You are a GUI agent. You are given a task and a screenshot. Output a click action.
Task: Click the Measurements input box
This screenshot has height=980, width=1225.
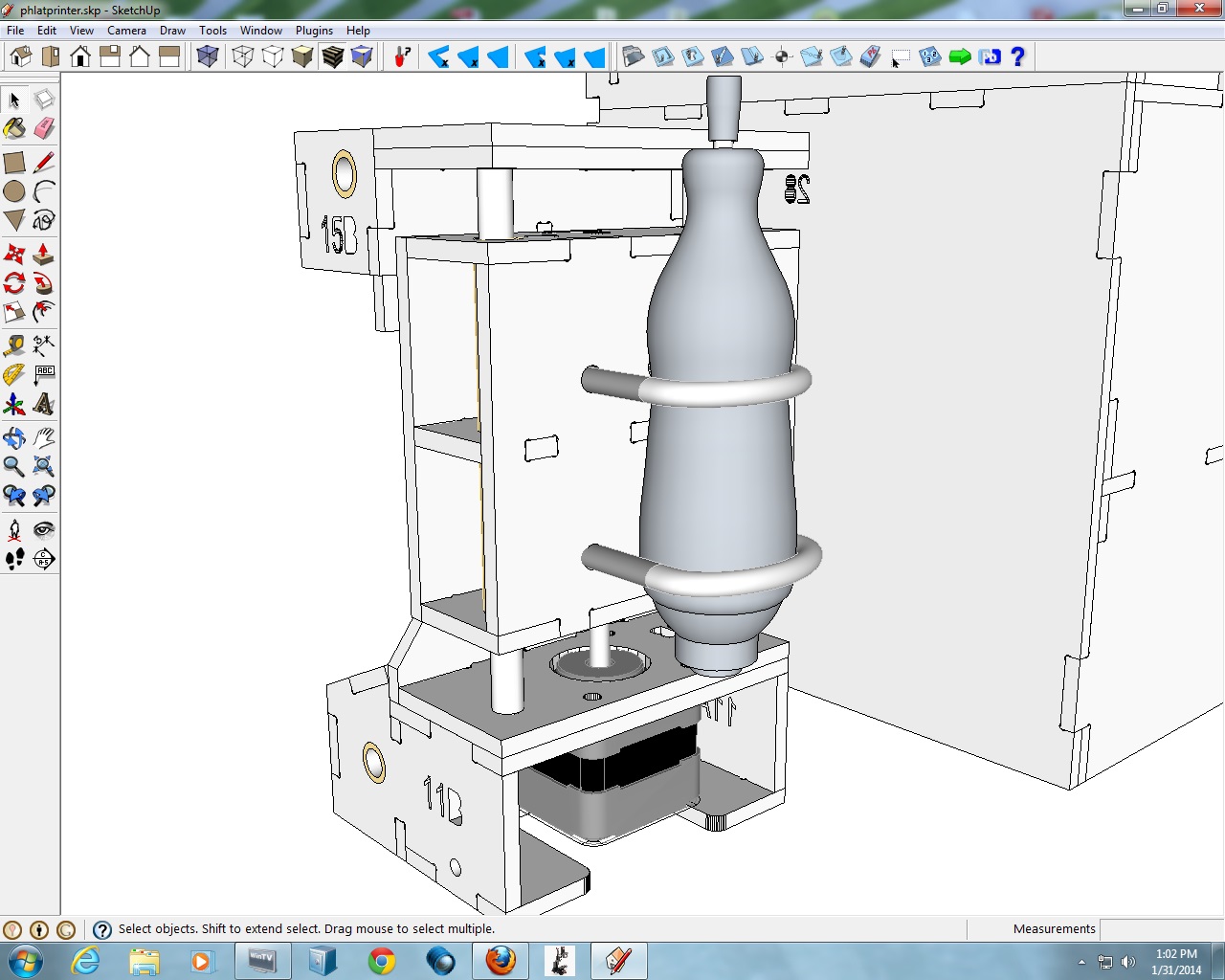(1161, 928)
